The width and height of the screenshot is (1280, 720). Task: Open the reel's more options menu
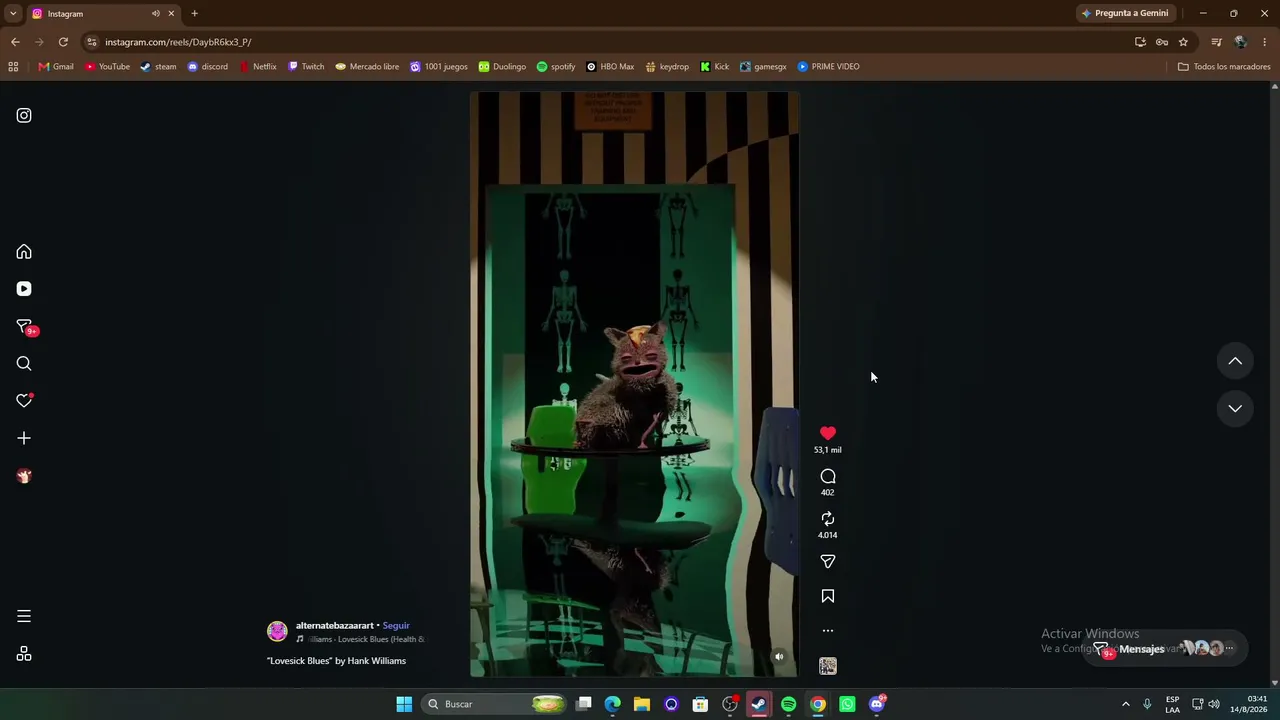[x=828, y=631]
